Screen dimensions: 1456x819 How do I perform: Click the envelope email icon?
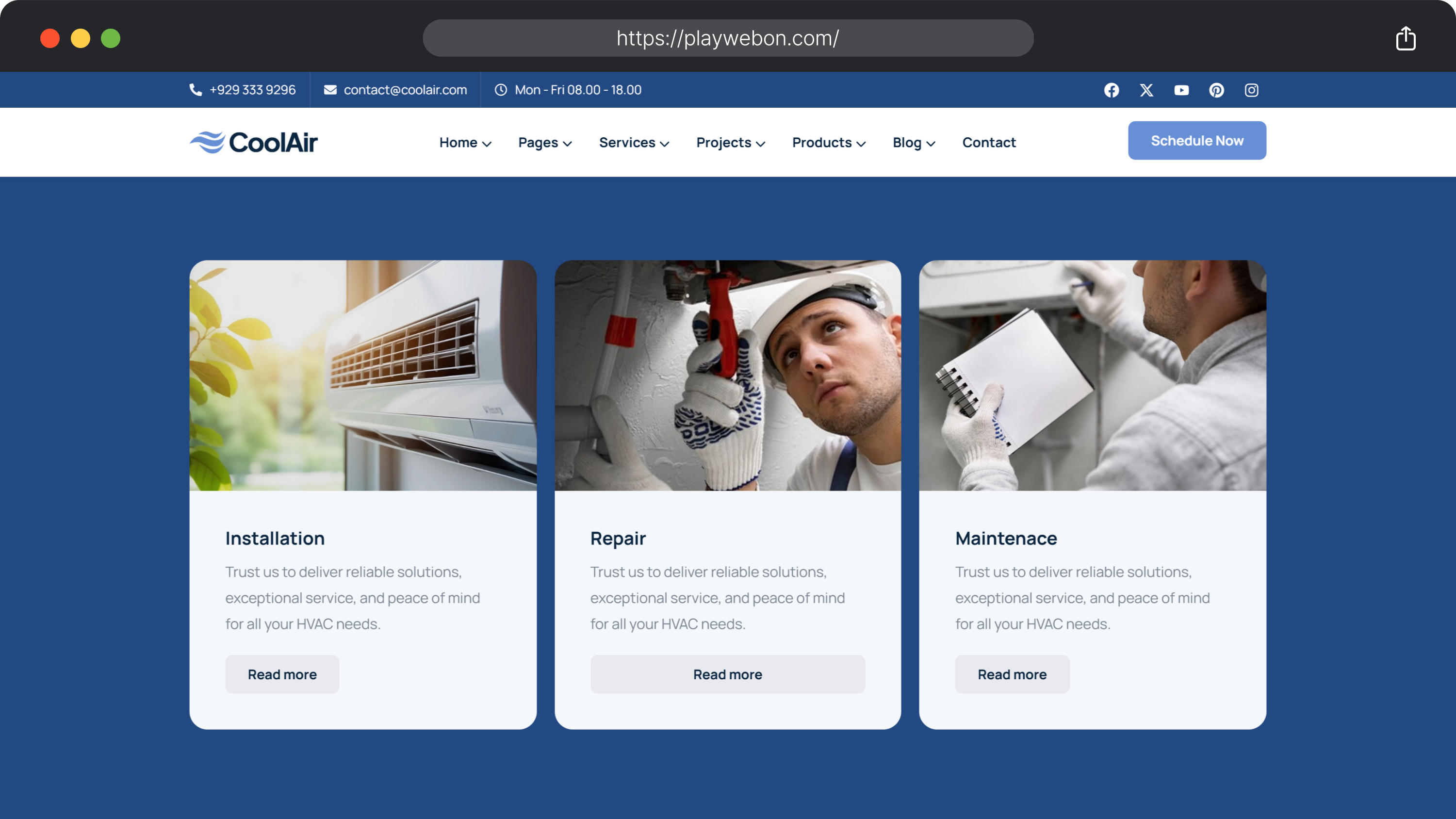coord(330,90)
